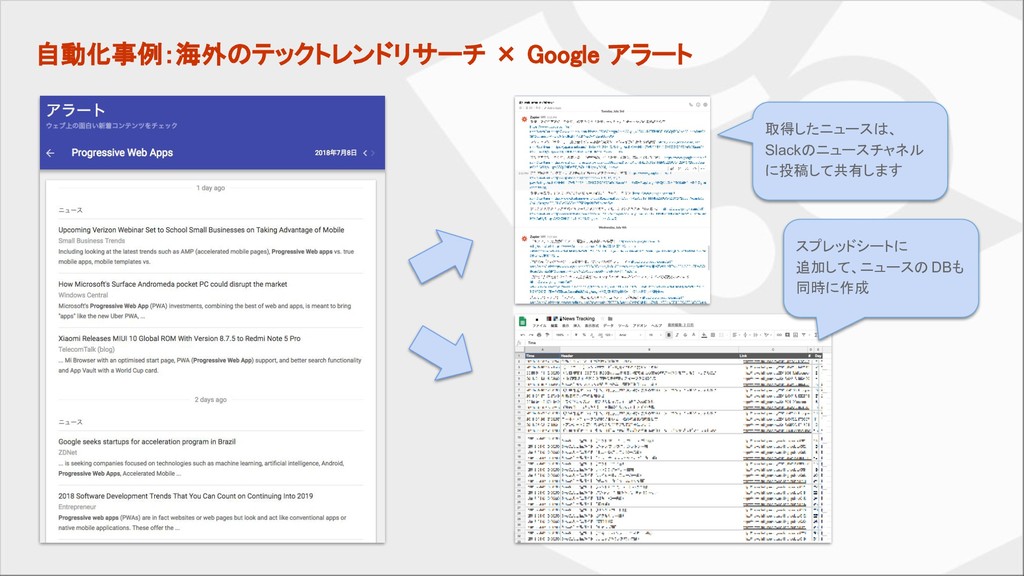Click the green Google Sheets logo icon
Viewport: 1024px width, 576px height.
pos(522,322)
